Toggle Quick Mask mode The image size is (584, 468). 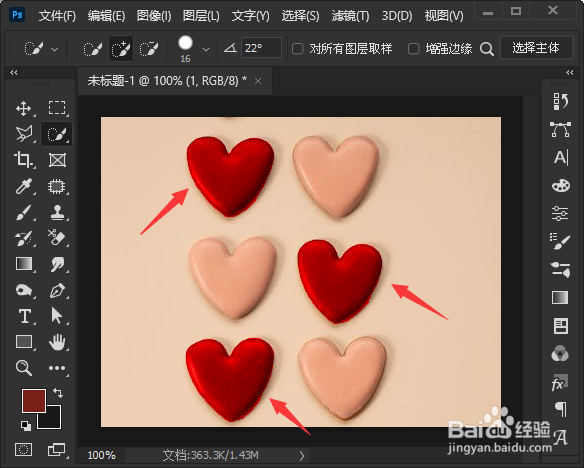tap(23, 449)
